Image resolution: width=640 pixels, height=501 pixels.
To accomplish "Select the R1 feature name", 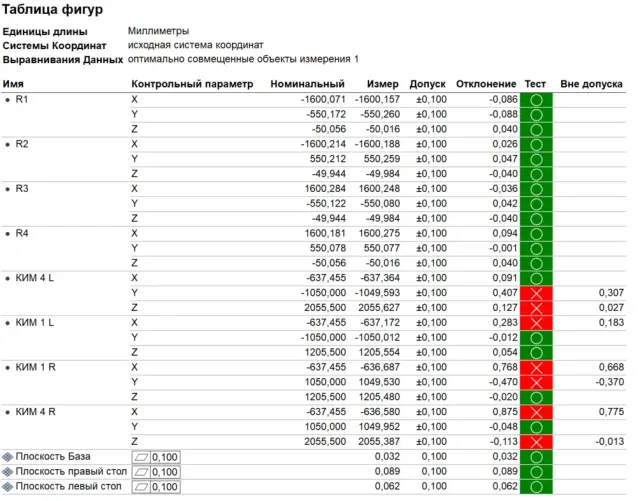I will [x=22, y=100].
